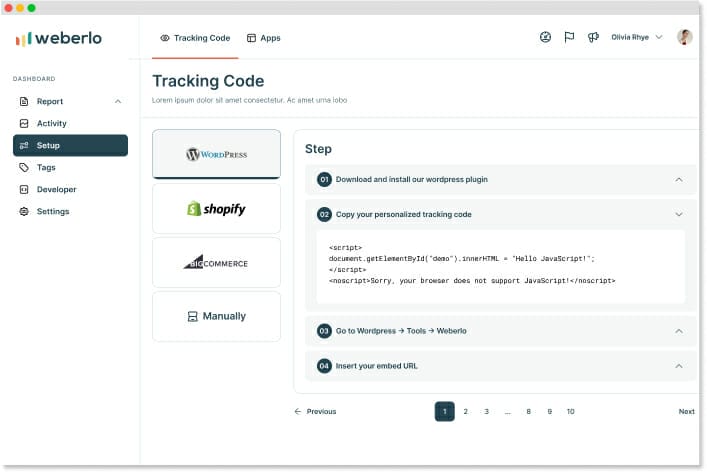The image size is (707, 473).
Task: Select Setup in the sidebar
Action: tap(70, 145)
